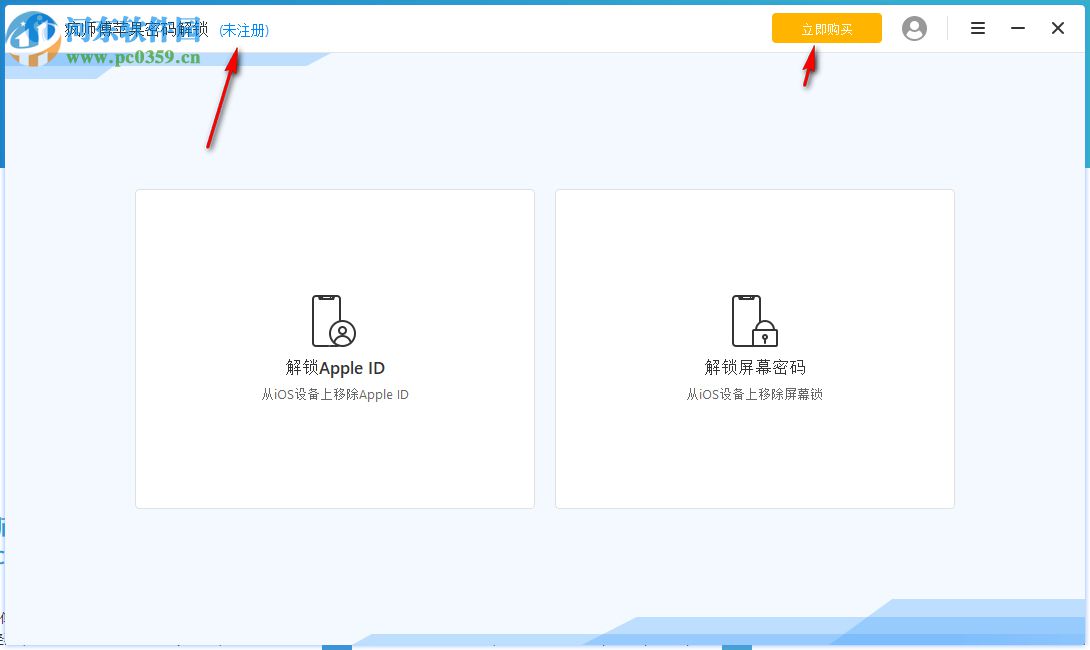Choose the 解锁Apple ID mode

(334, 367)
